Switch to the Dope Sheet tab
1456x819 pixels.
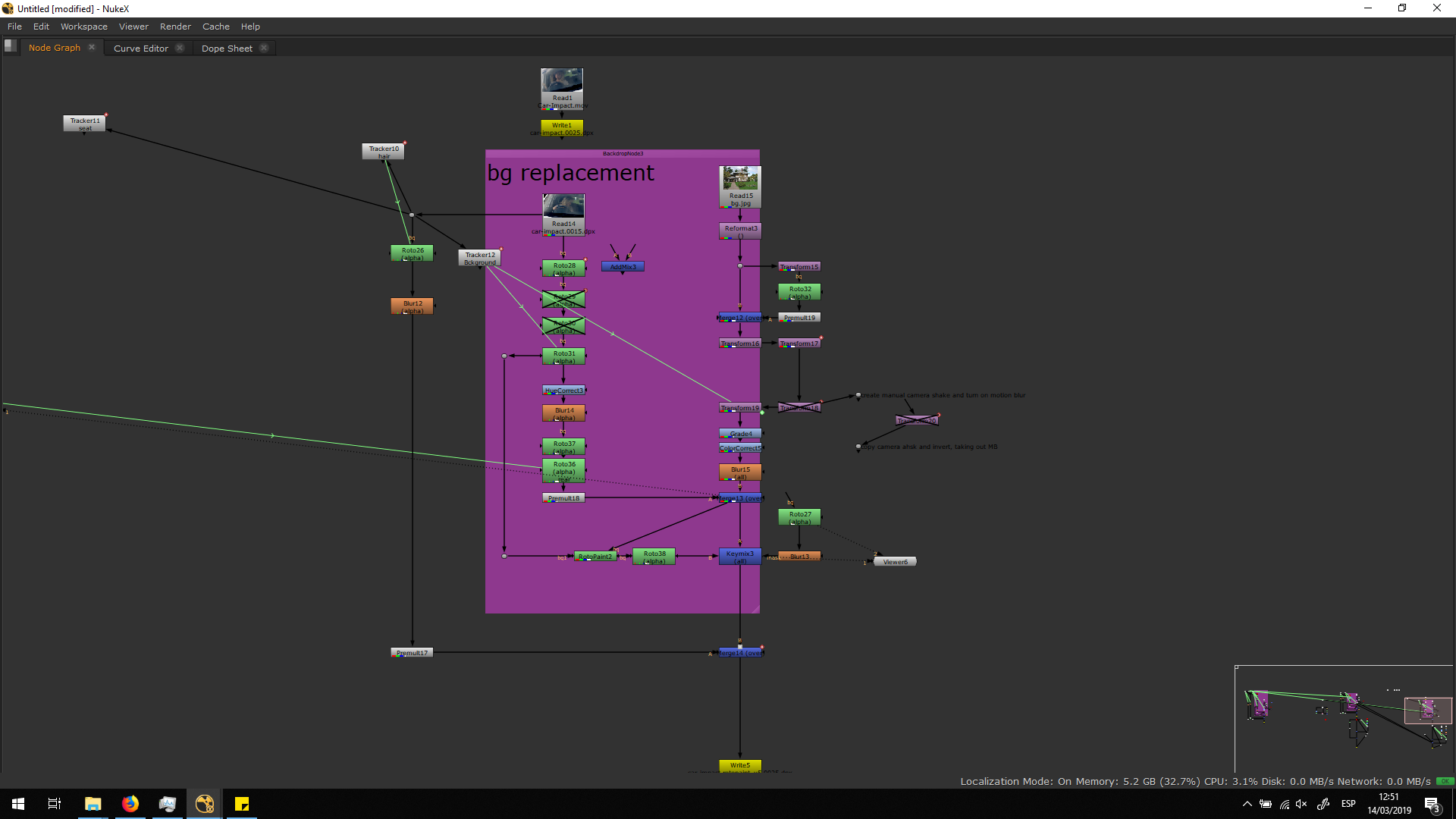[227, 48]
